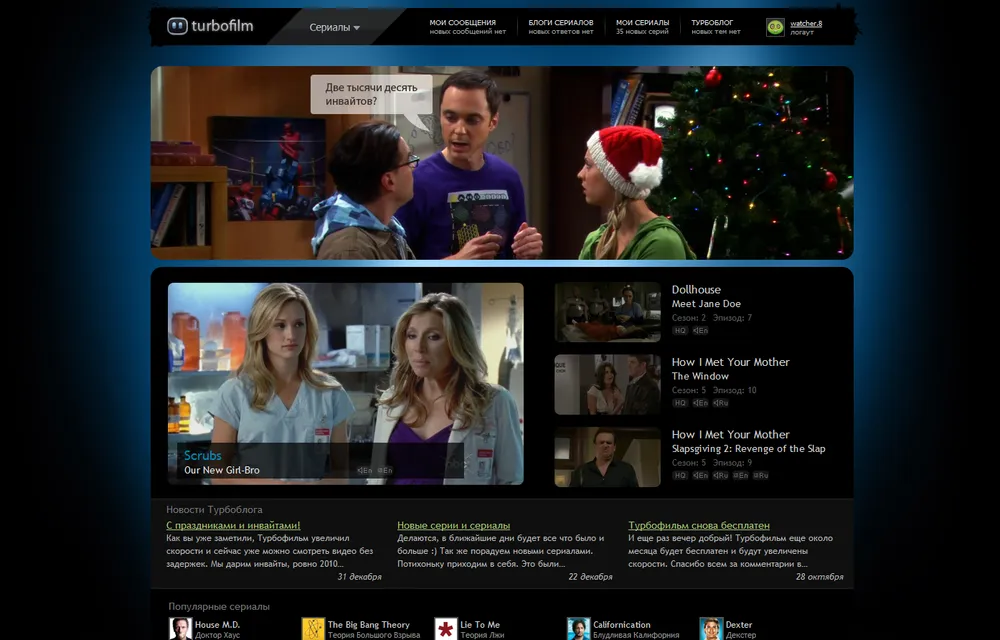Click the Dollhouse episode thumbnail
Screen dimensions: 1000x640
point(607,312)
